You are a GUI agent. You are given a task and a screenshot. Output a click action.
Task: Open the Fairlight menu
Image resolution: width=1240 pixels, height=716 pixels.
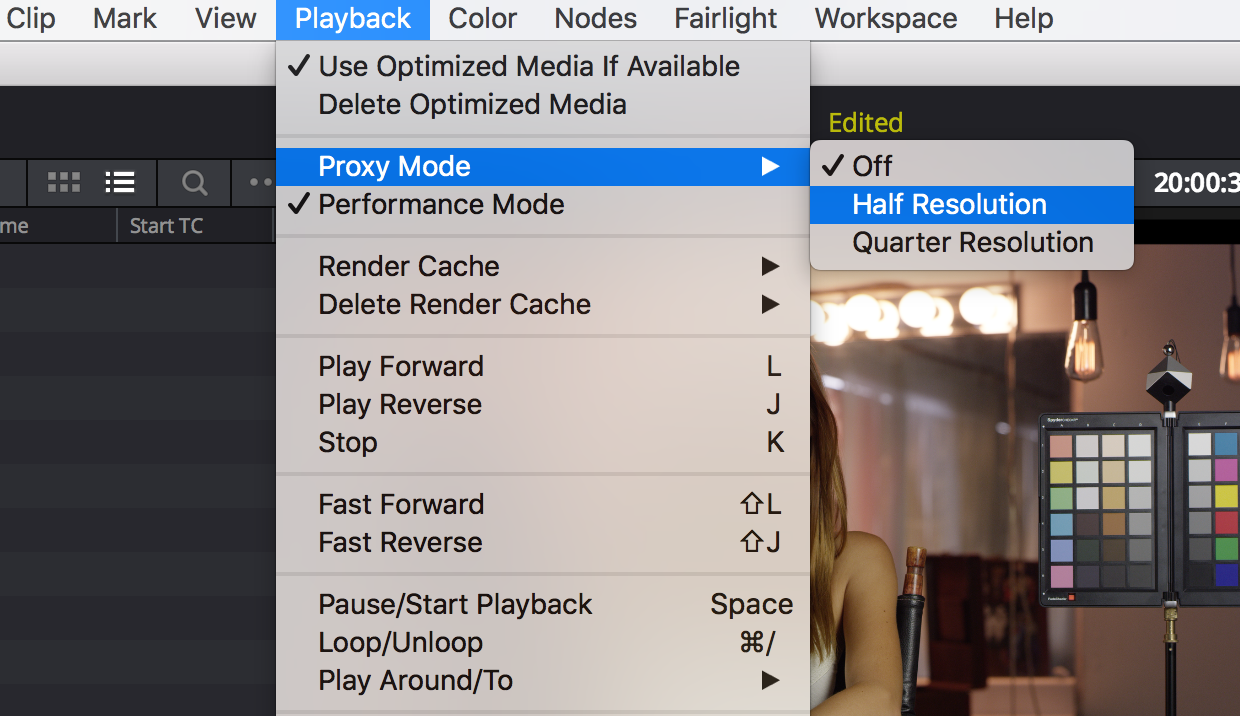[x=726, y=18]
